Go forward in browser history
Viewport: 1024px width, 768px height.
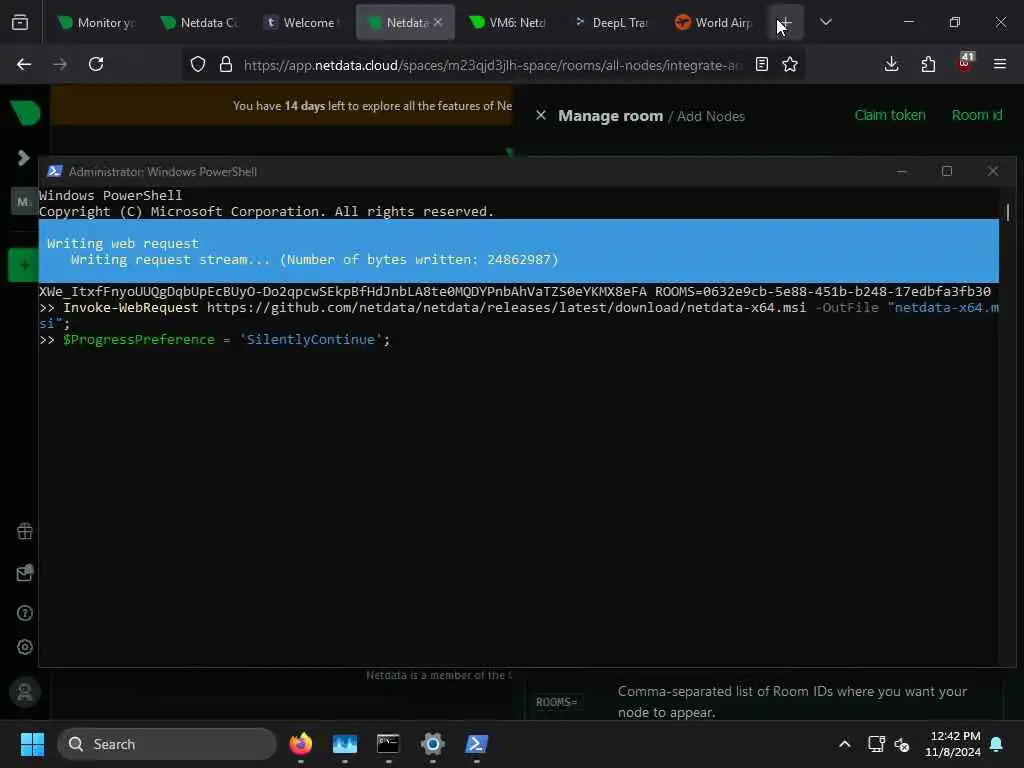(x=60, y=64)
